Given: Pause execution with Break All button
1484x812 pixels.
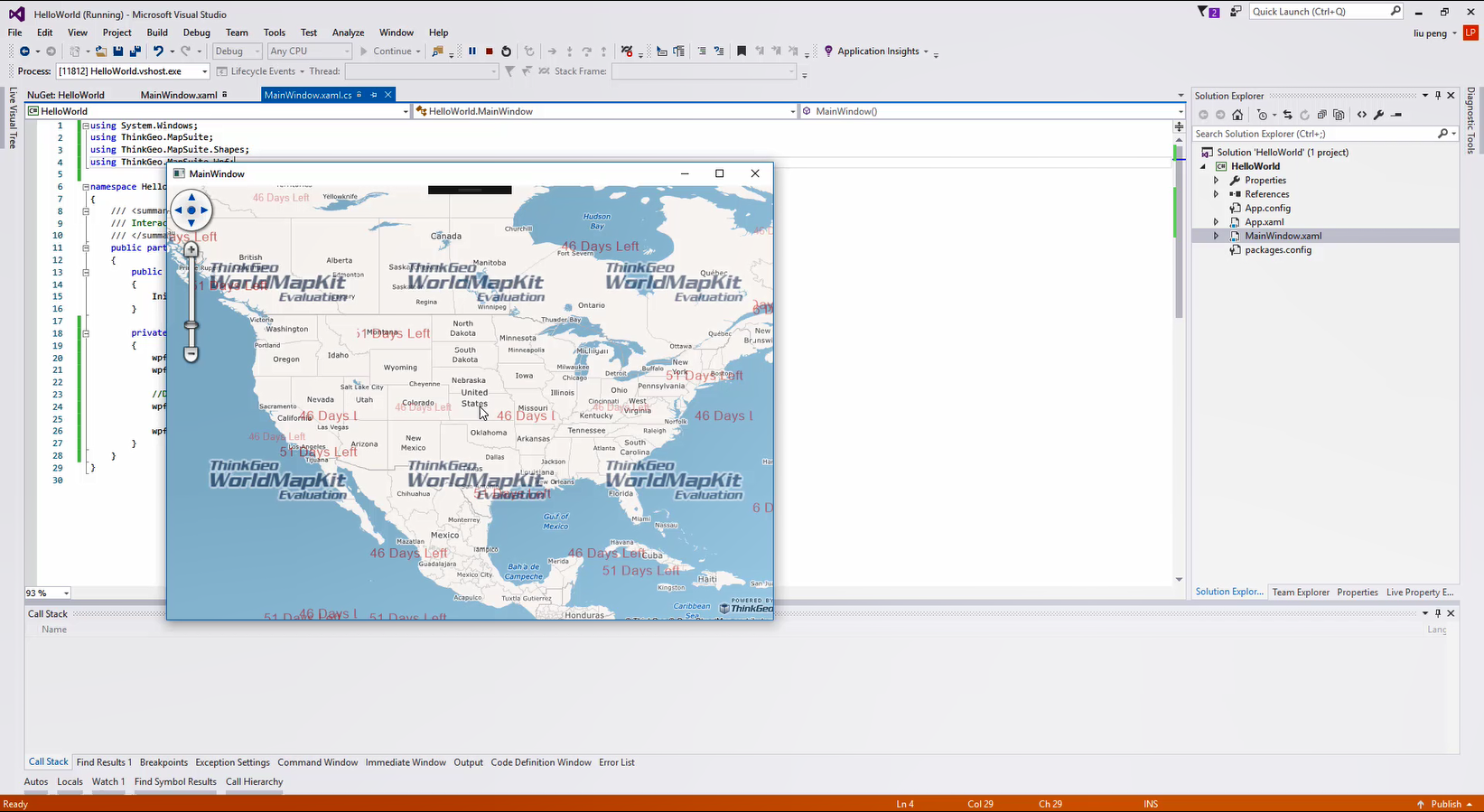Looking at the screenshot, I should (471, 51).
